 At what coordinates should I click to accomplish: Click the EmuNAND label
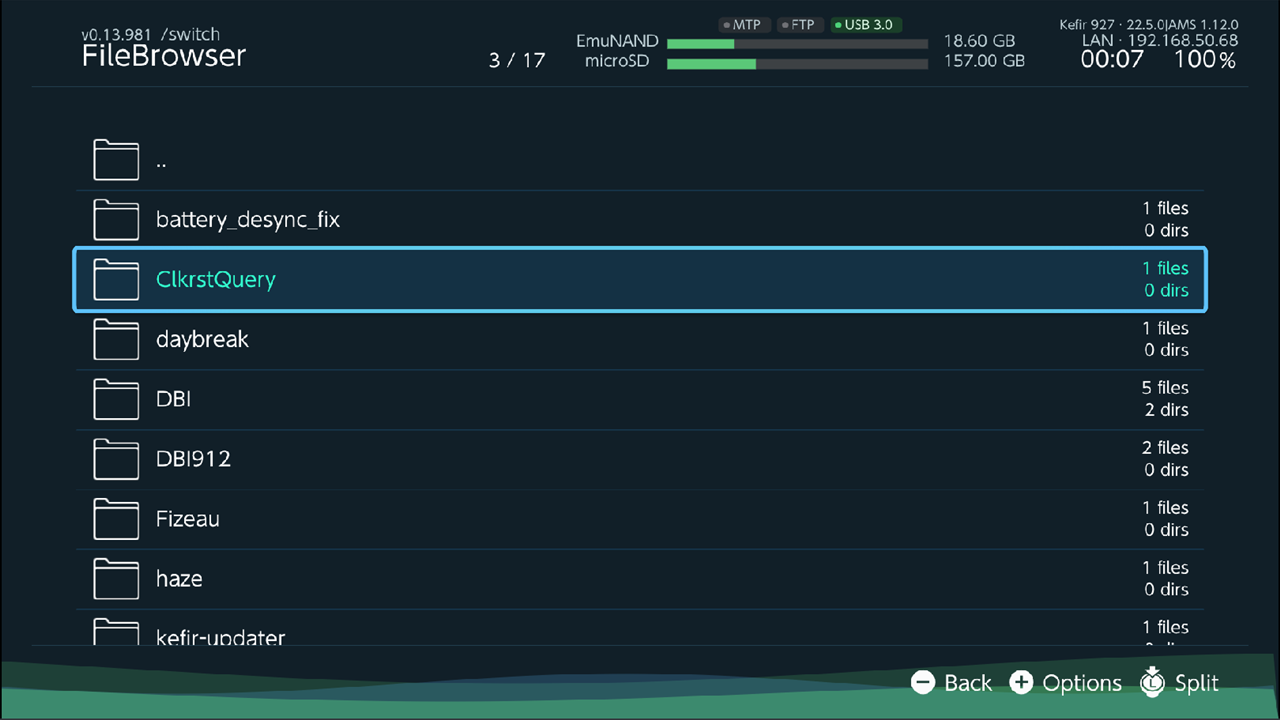tap(617, 42)
